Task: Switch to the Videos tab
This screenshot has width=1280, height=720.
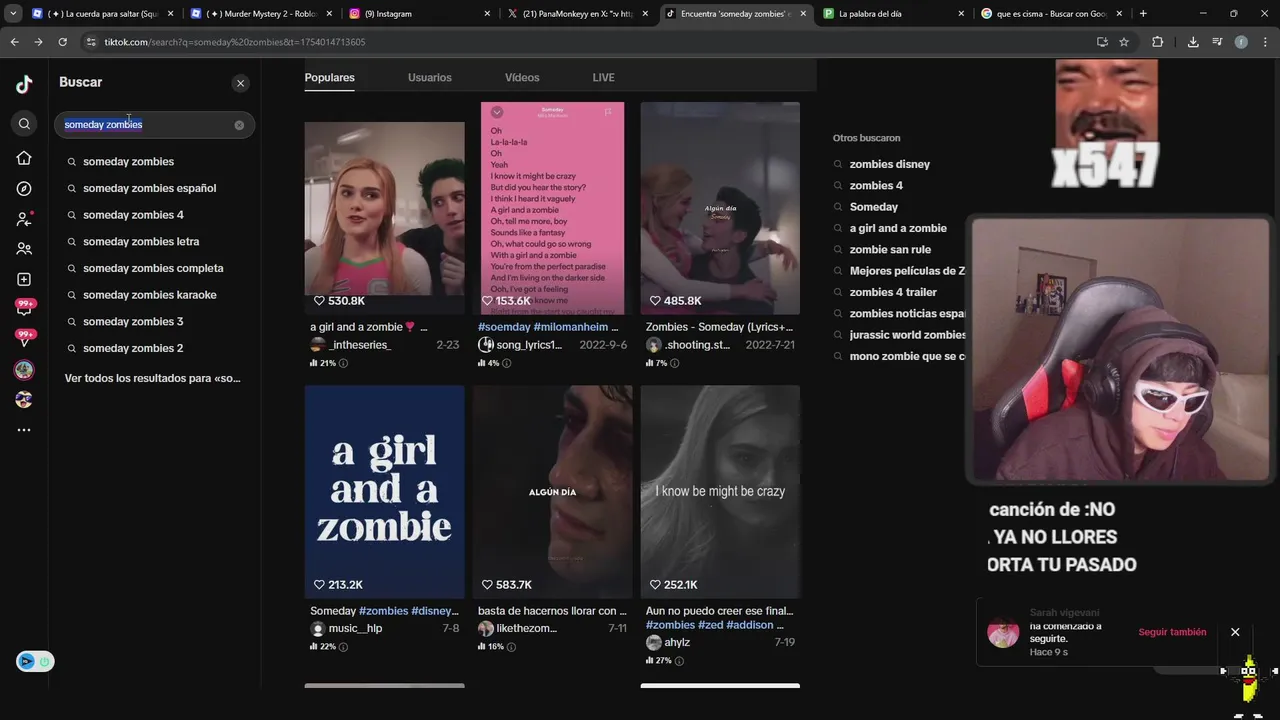Action: pyautogui.click(x=522, y=78)
